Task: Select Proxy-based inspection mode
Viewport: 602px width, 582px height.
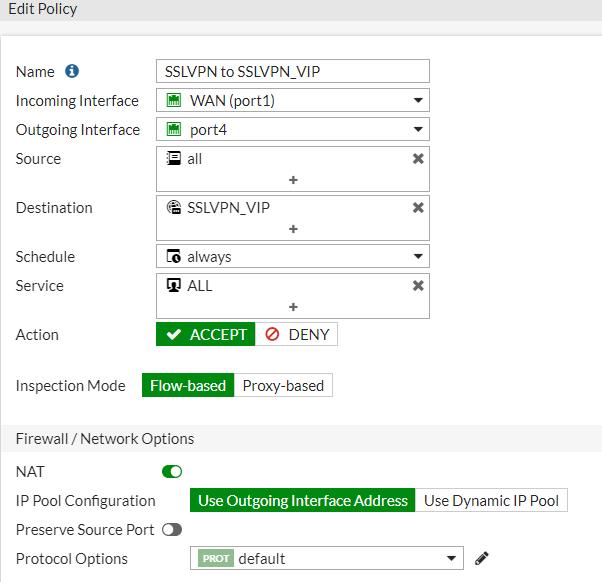Action: [283, 386]
